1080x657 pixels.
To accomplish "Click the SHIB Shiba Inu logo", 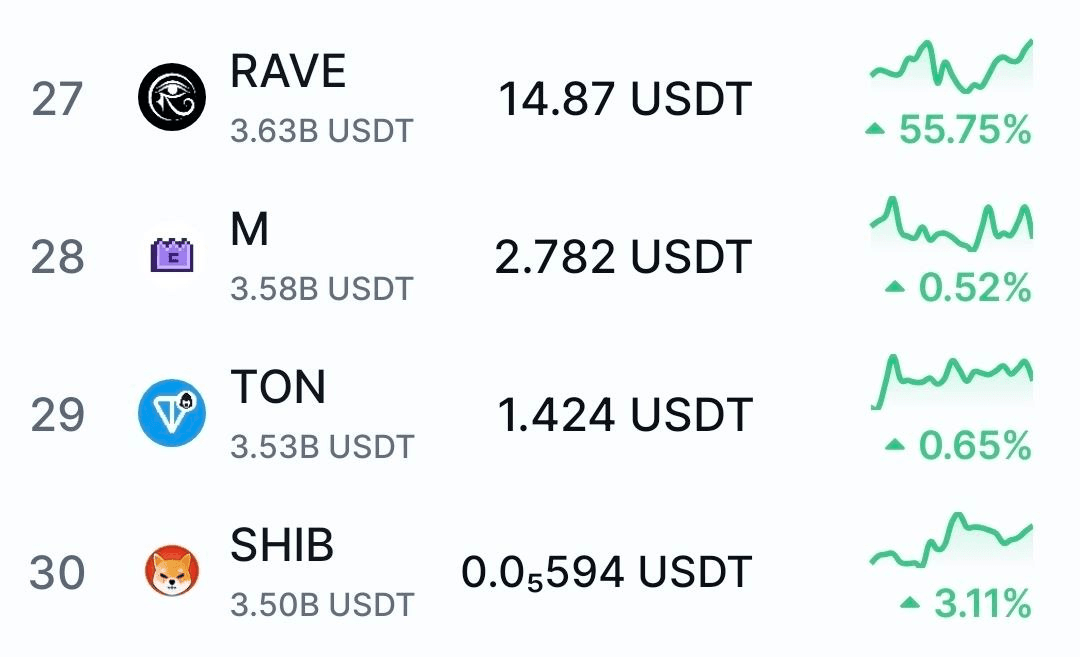I will 171,572.
